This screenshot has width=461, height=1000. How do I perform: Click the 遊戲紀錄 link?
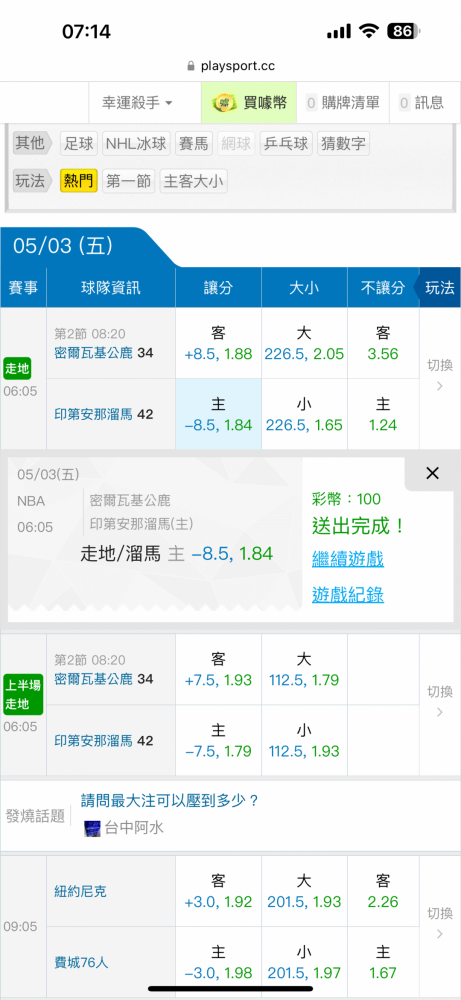click(x=348, y=596)
